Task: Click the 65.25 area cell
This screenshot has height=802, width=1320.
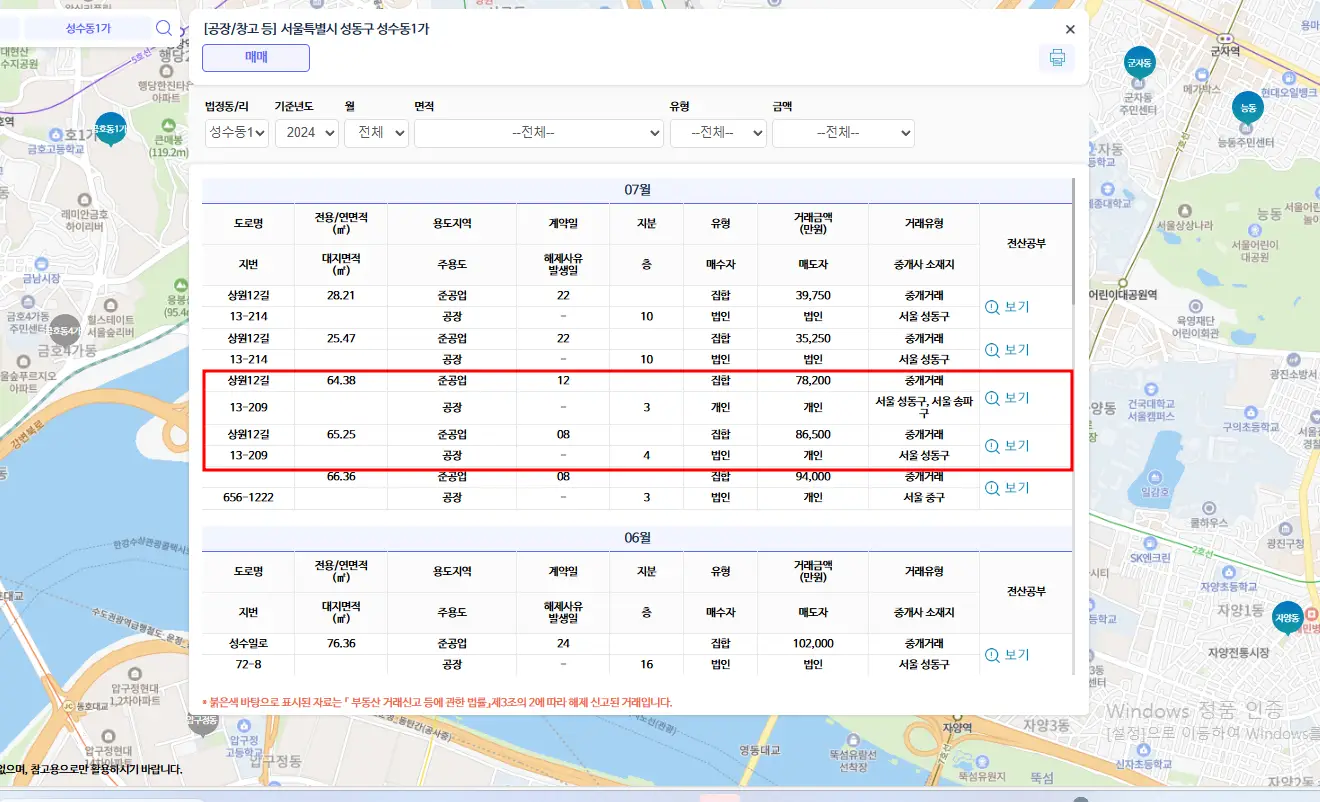Action: coord(341,435)
